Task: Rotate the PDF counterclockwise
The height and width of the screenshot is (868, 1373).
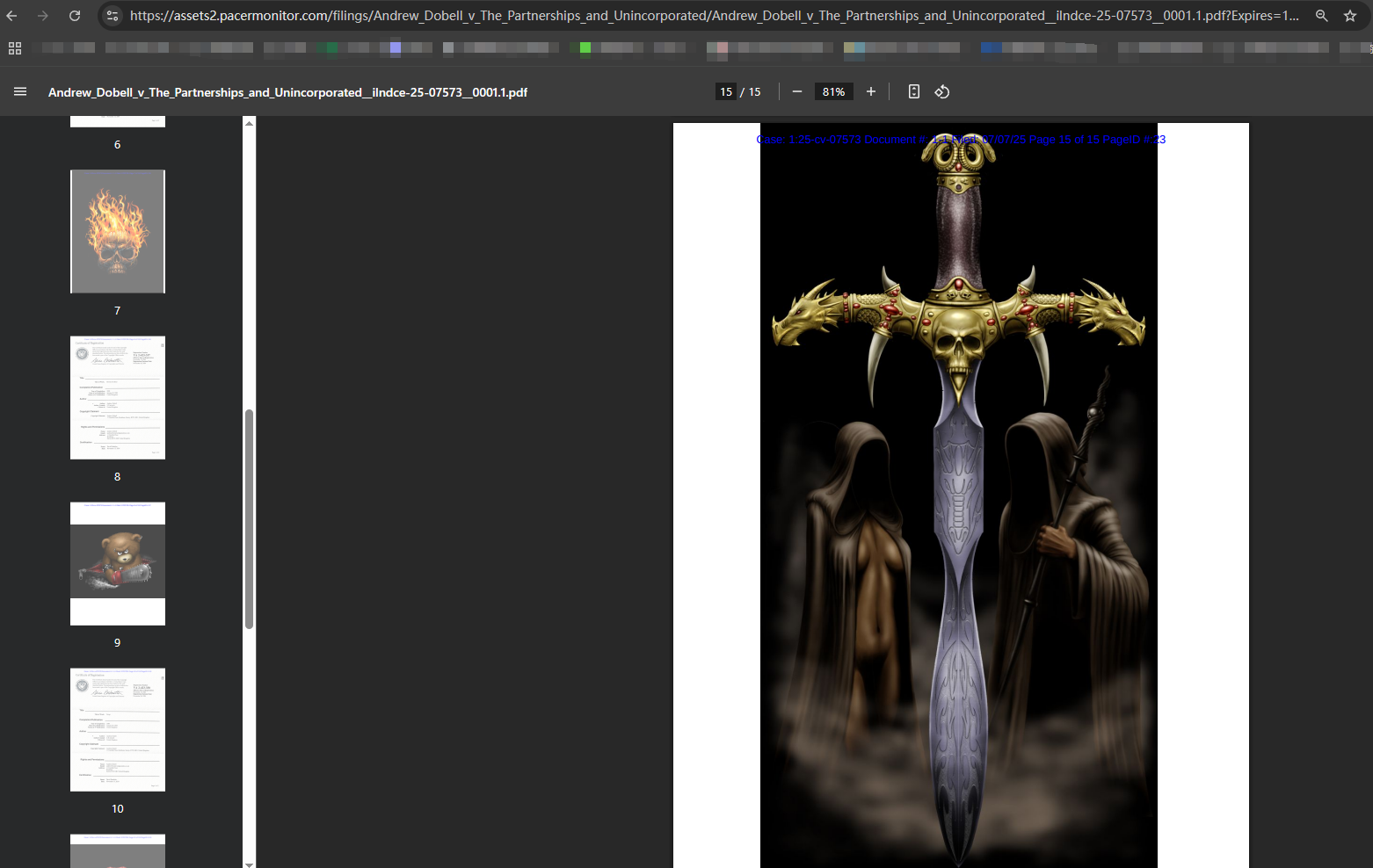Action: [x=942, y=91]
